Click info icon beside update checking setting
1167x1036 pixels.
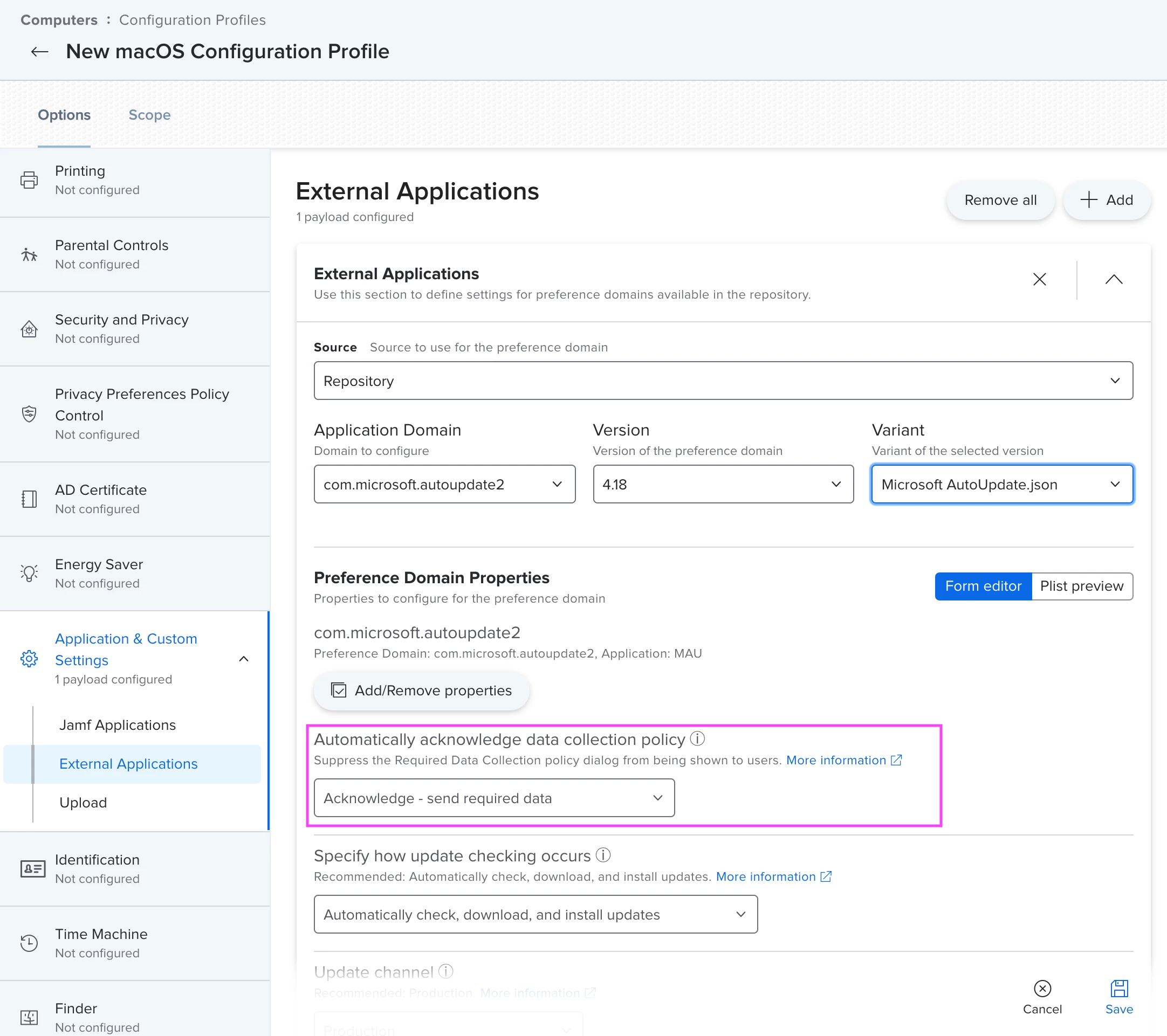[x=603, y=855]
